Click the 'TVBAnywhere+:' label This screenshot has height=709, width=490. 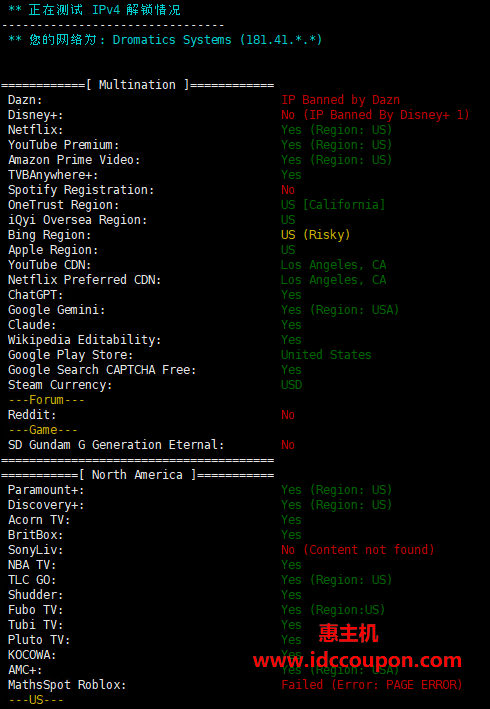[53, 175]
